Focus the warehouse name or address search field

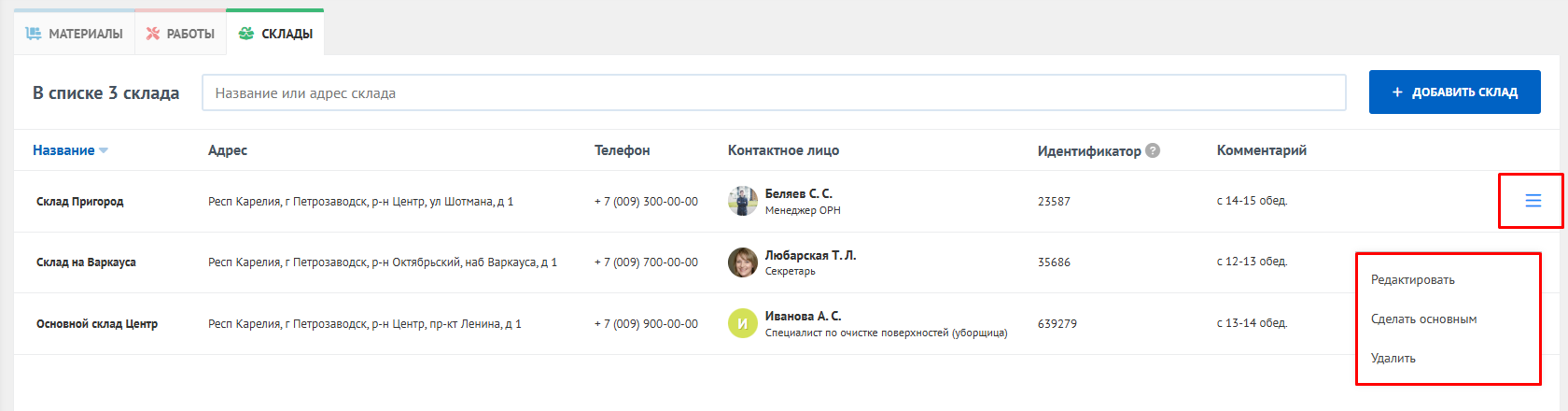pos(774,93)
